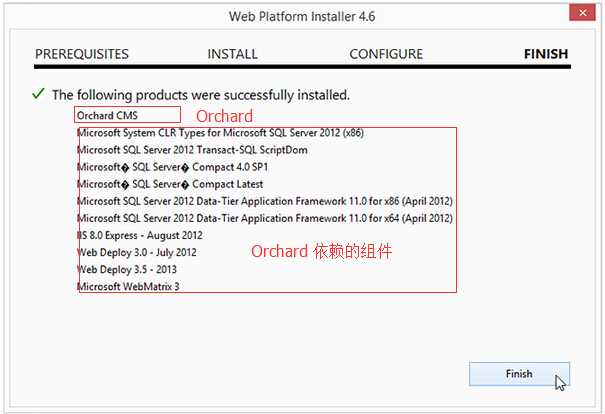Click Microsoft System CLR Types for SQL Server 2012 (x86)
Image resolution: width=605 pixels, height=414 pixels.
click(x=220, y=133)
